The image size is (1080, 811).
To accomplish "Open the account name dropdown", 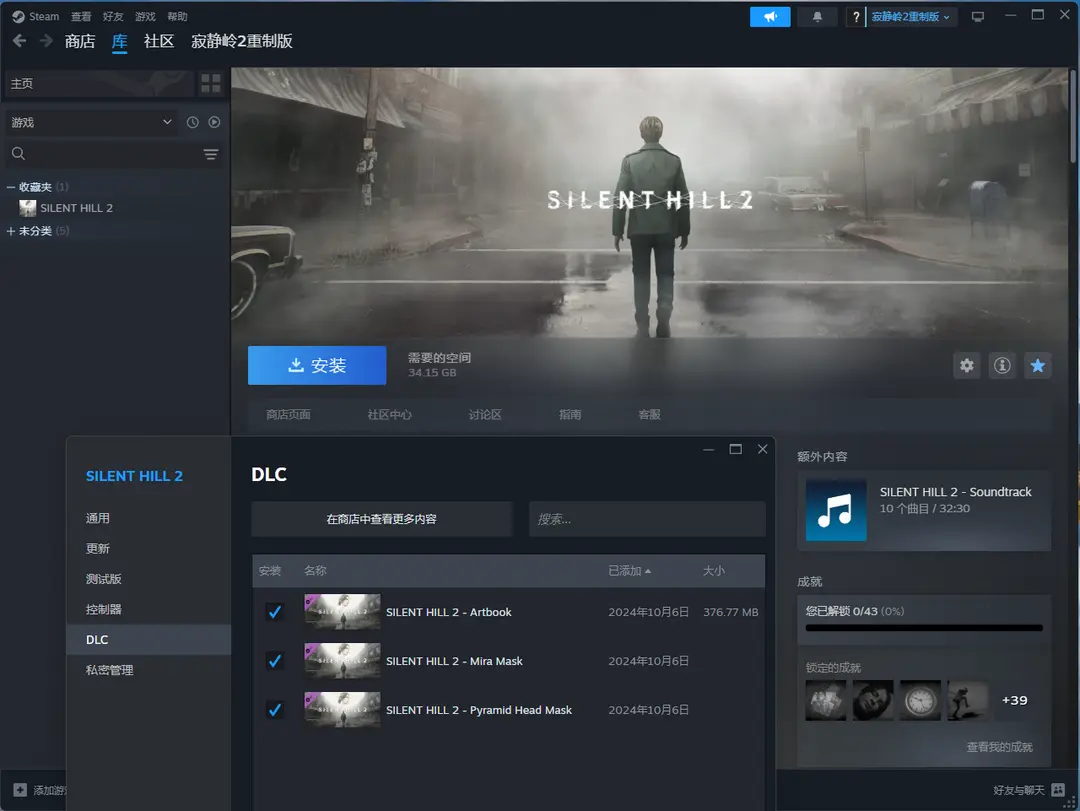I will point(911,17).
